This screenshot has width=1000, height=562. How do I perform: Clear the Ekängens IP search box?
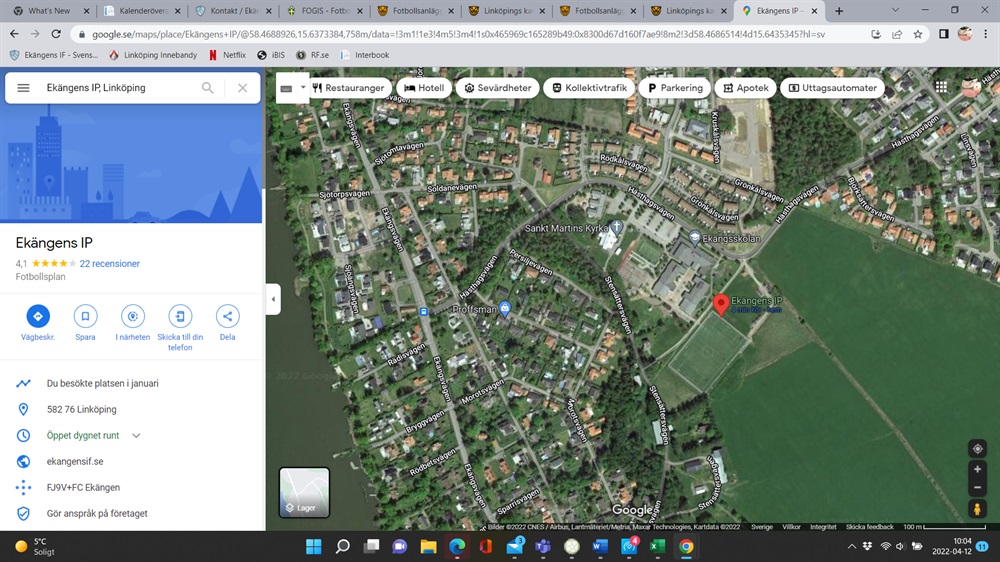tap(242, 88)
